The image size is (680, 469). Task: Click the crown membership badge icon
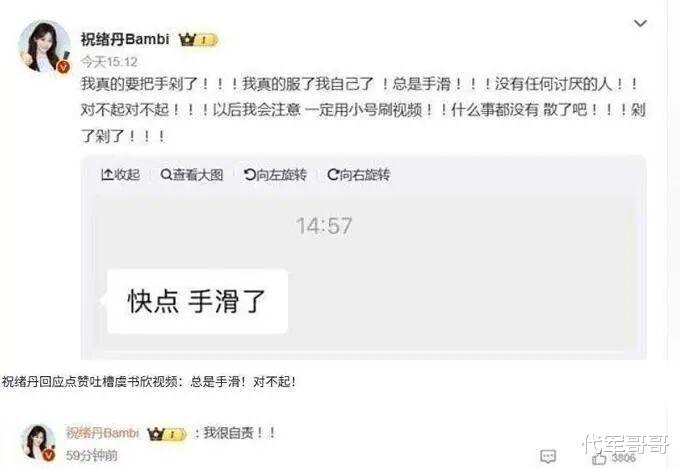point(198,40)
